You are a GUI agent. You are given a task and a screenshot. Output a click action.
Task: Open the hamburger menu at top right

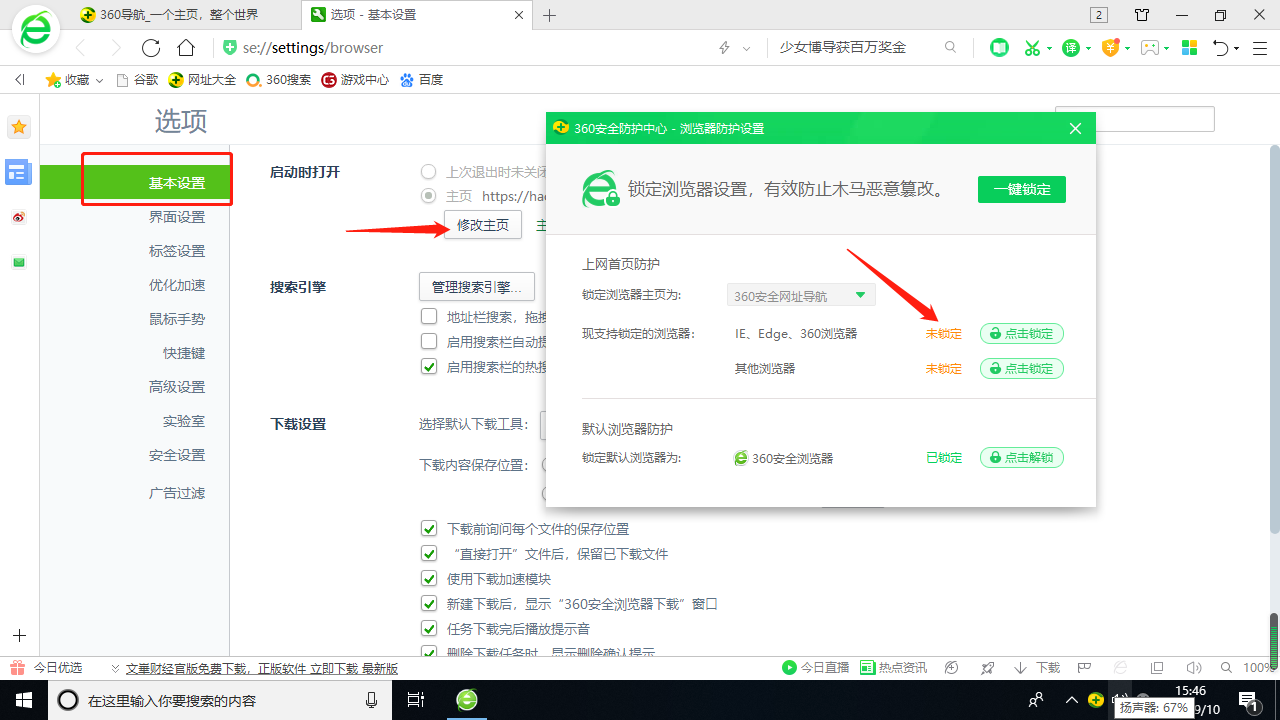tap(1258, 47)
